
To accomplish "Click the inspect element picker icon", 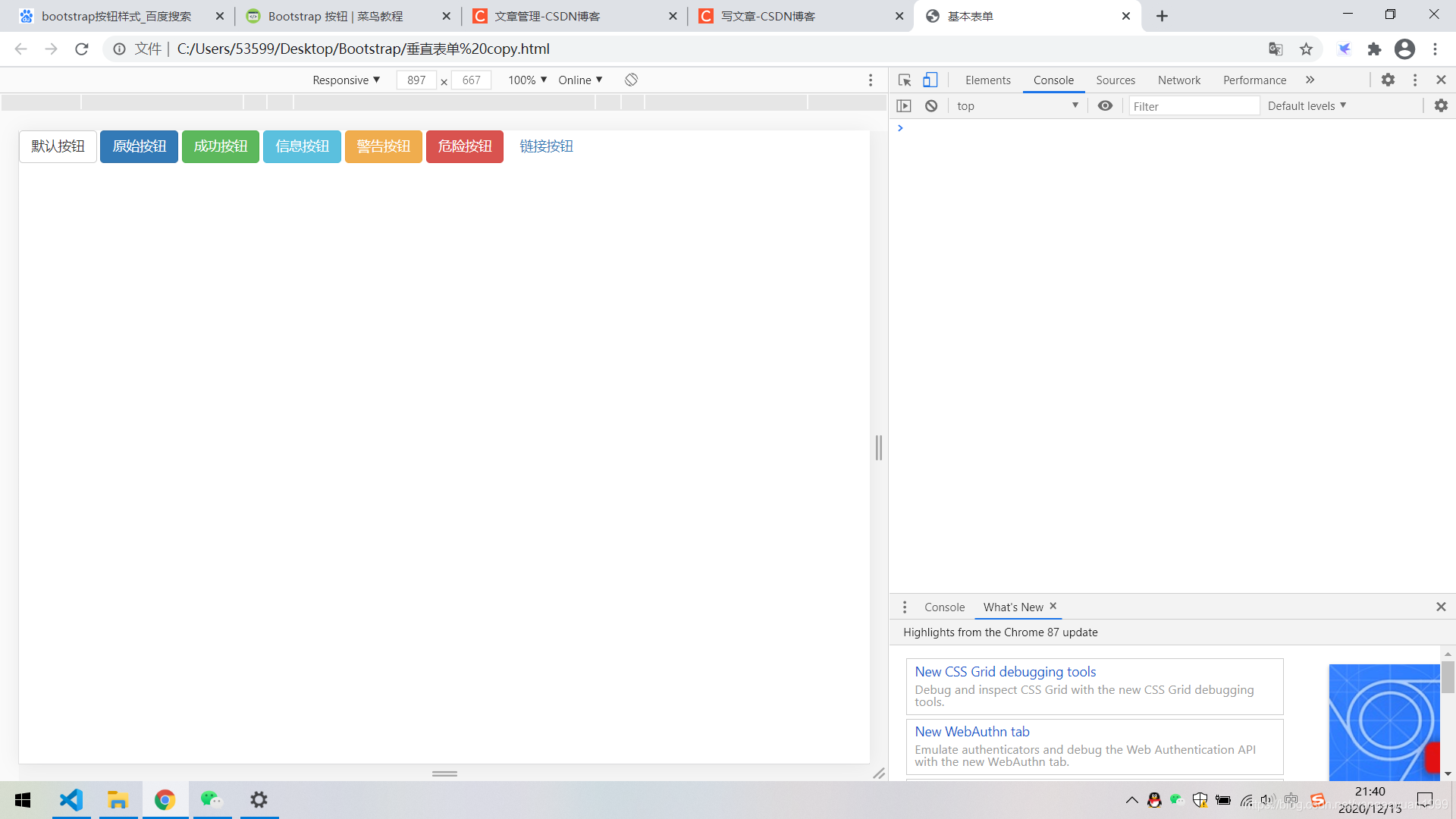I will pos(904,80).
